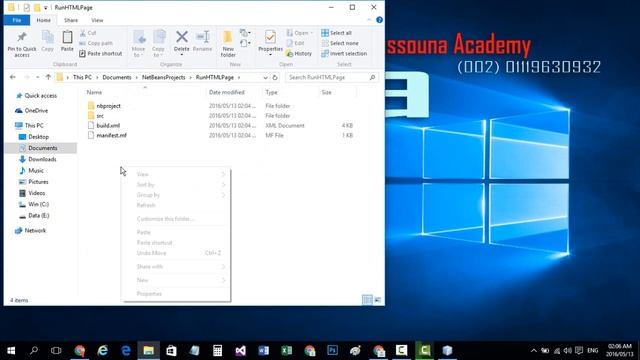This screenshot has width=640, height=360.
Task: Click Open in ribbon Open group
Action: click(x=299, y=33)
